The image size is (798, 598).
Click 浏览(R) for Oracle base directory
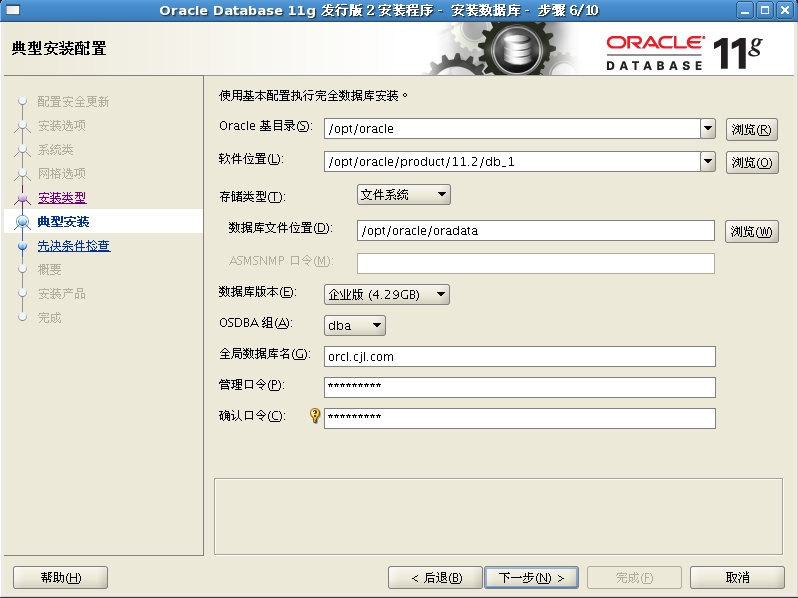[x=752, y=129]
